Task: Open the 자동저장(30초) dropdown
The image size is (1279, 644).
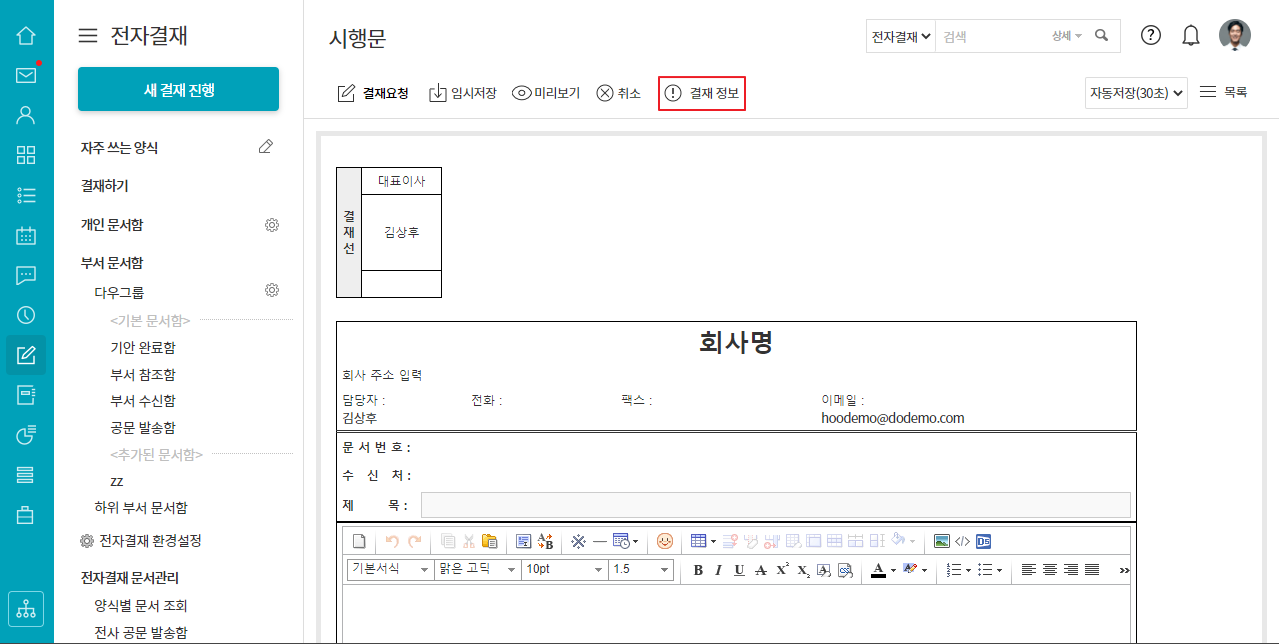Action: click(1136, 93)
